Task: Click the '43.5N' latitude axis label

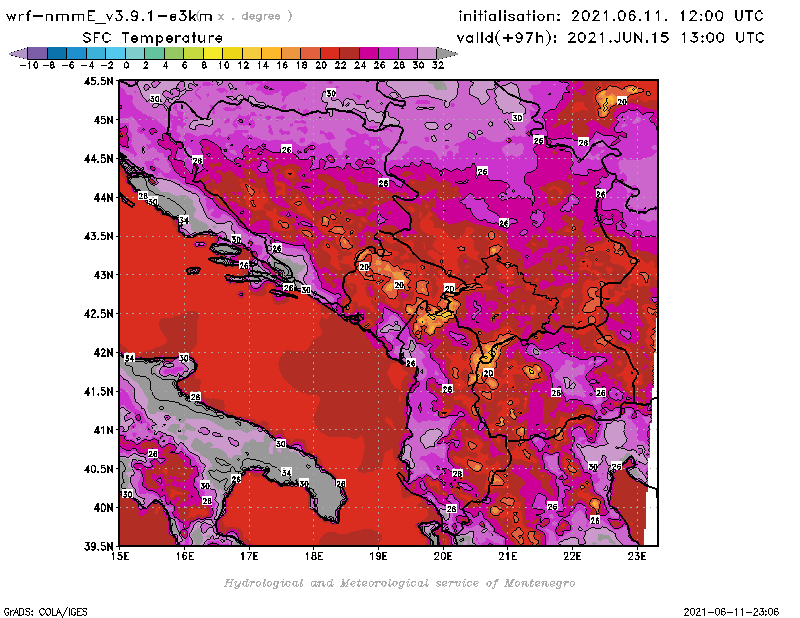Action: (98, 236)
